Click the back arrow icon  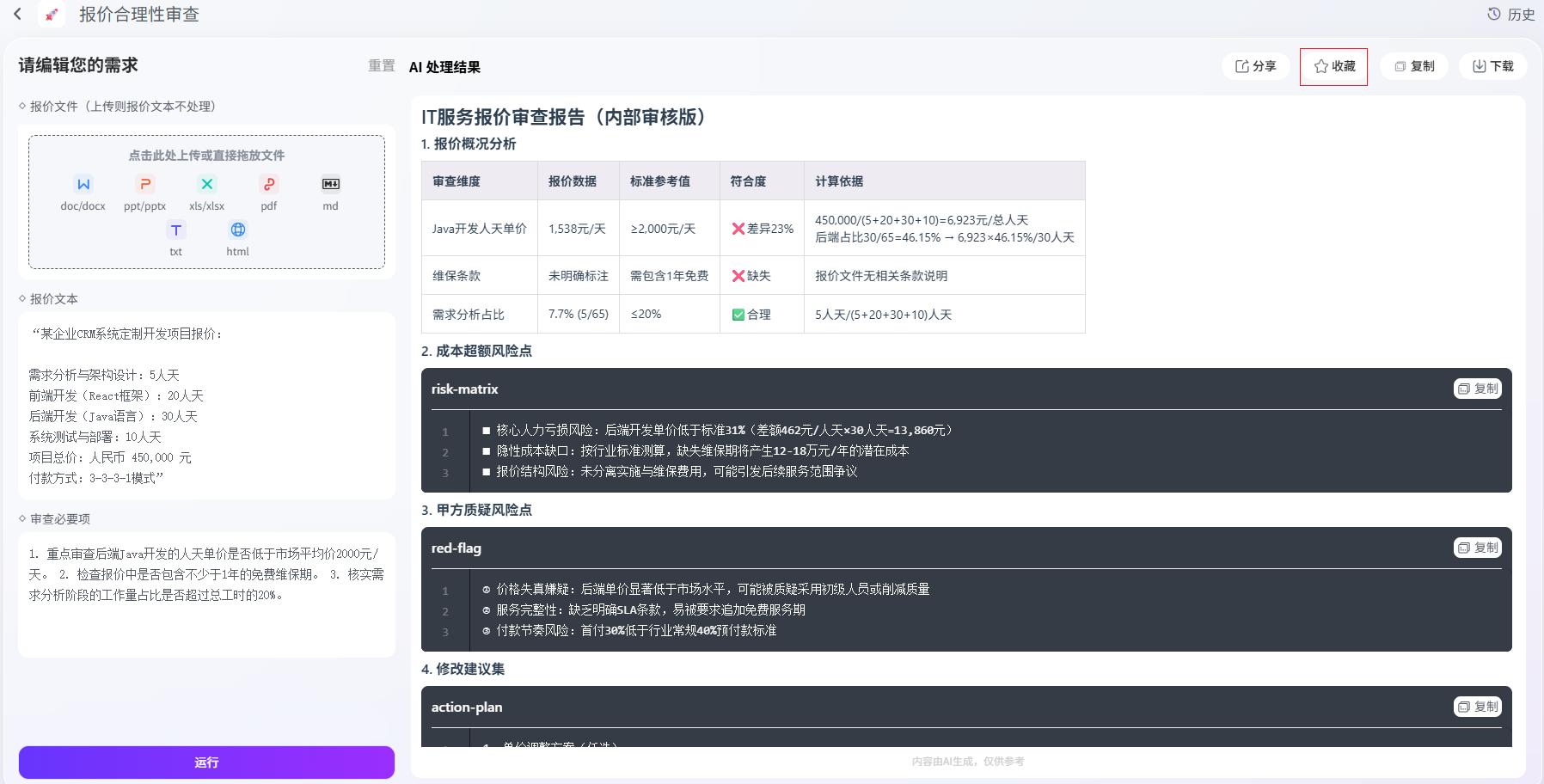pos(17,14)
